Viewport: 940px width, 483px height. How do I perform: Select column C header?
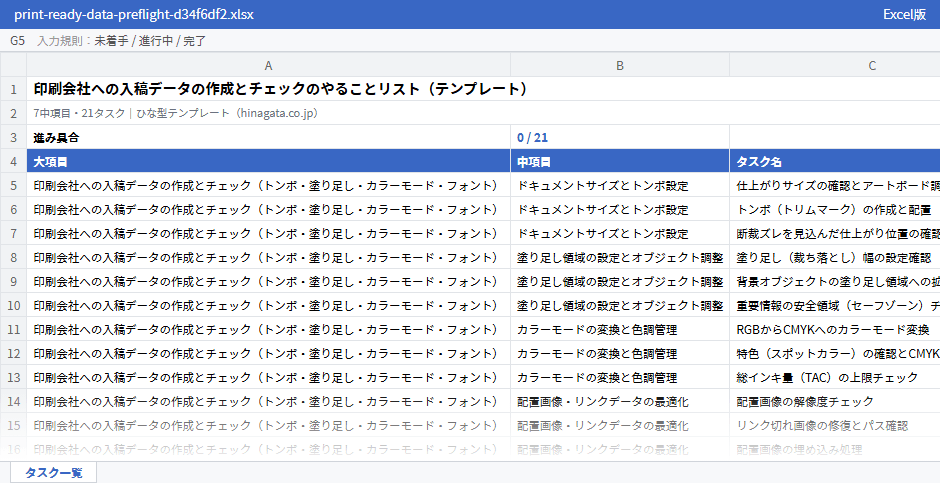click(834, 65)
